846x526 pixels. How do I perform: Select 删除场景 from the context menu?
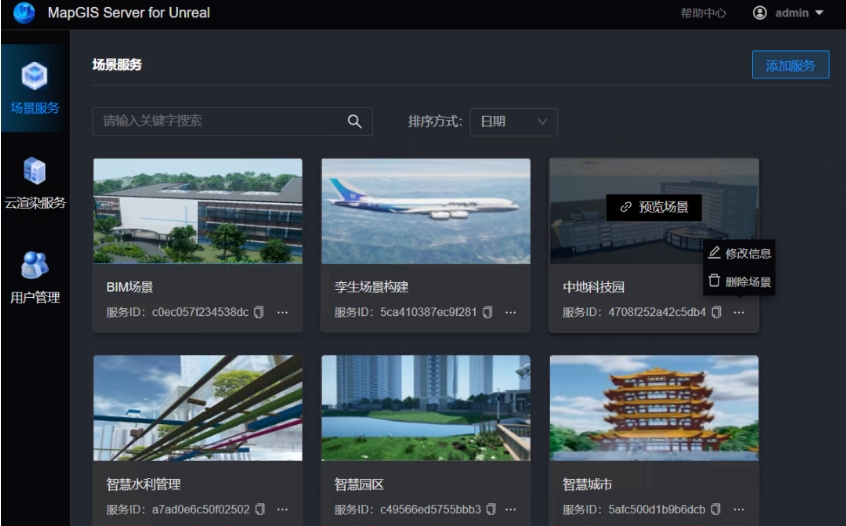pyautogui.click(x=740, y=282)
